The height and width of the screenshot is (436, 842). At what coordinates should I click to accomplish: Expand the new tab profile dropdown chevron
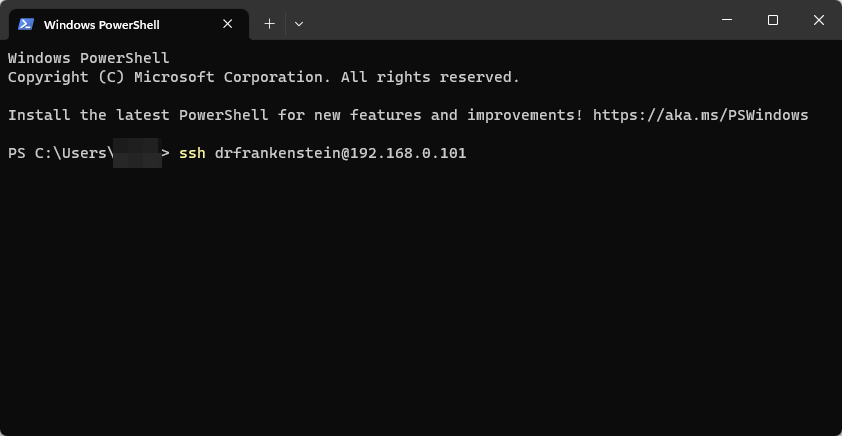click(x=299, y=24)
